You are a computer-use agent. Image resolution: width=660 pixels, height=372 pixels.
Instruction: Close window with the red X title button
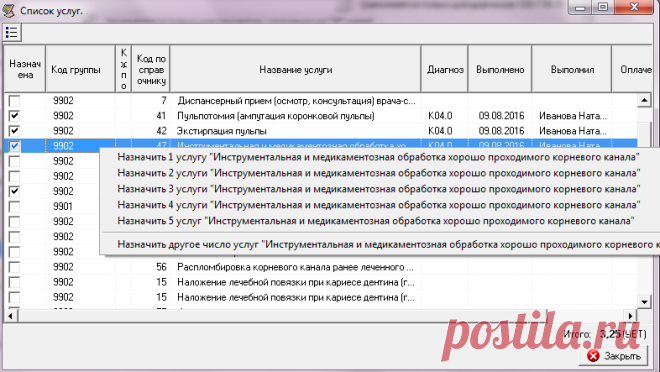634,7
